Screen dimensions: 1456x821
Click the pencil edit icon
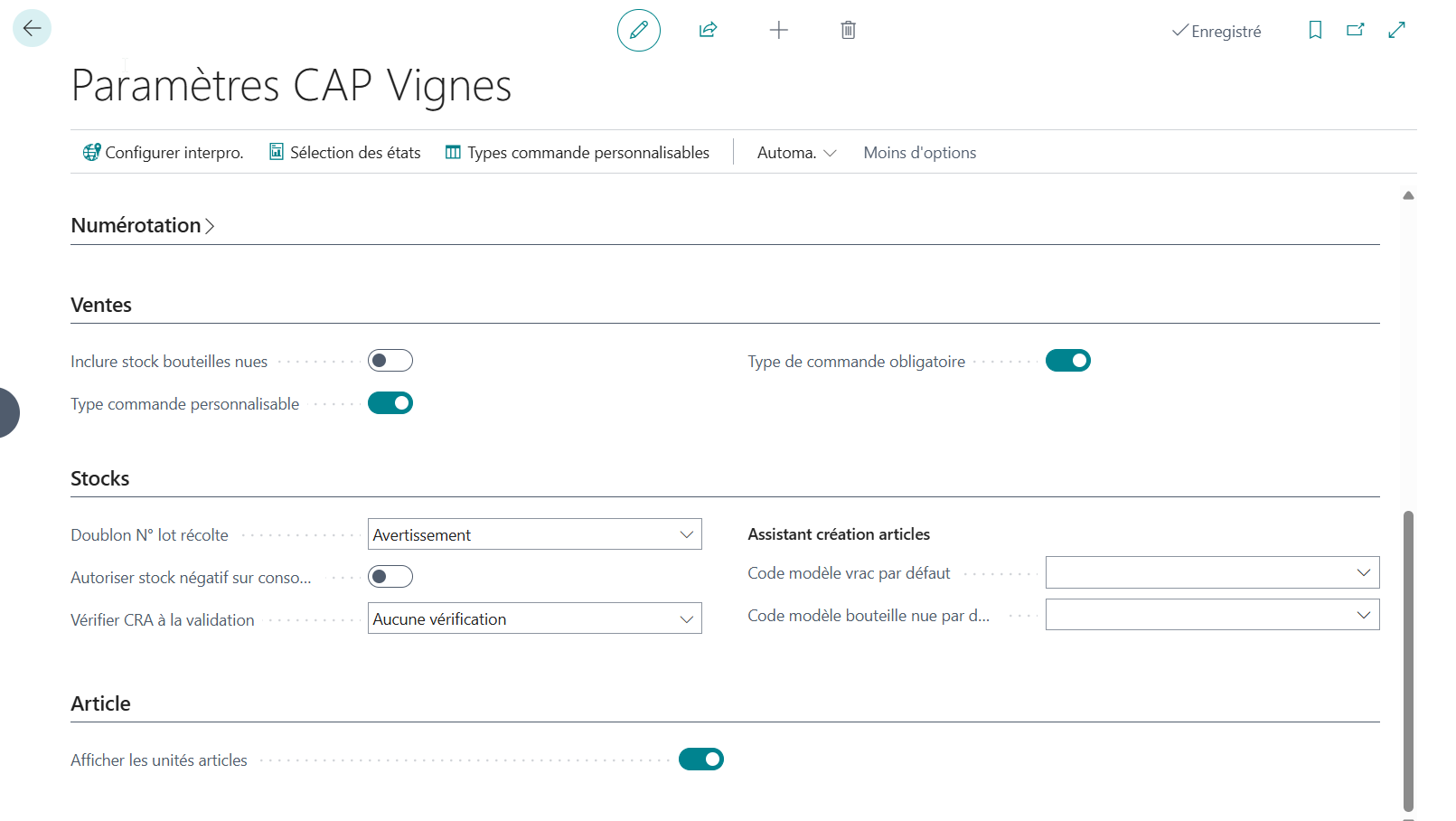639,30
